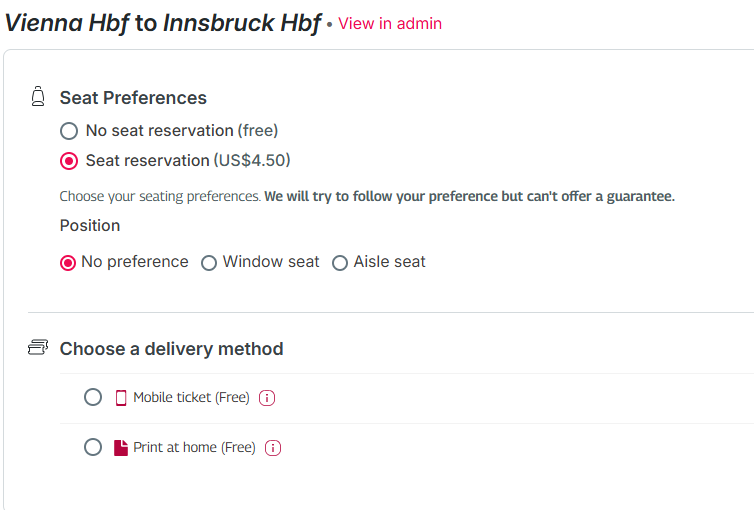Image resolution: width=754 pixels, height=510 pixels.
Task: Select the Seat reservation (US$4.50) radio button
Action: (69, 161)
